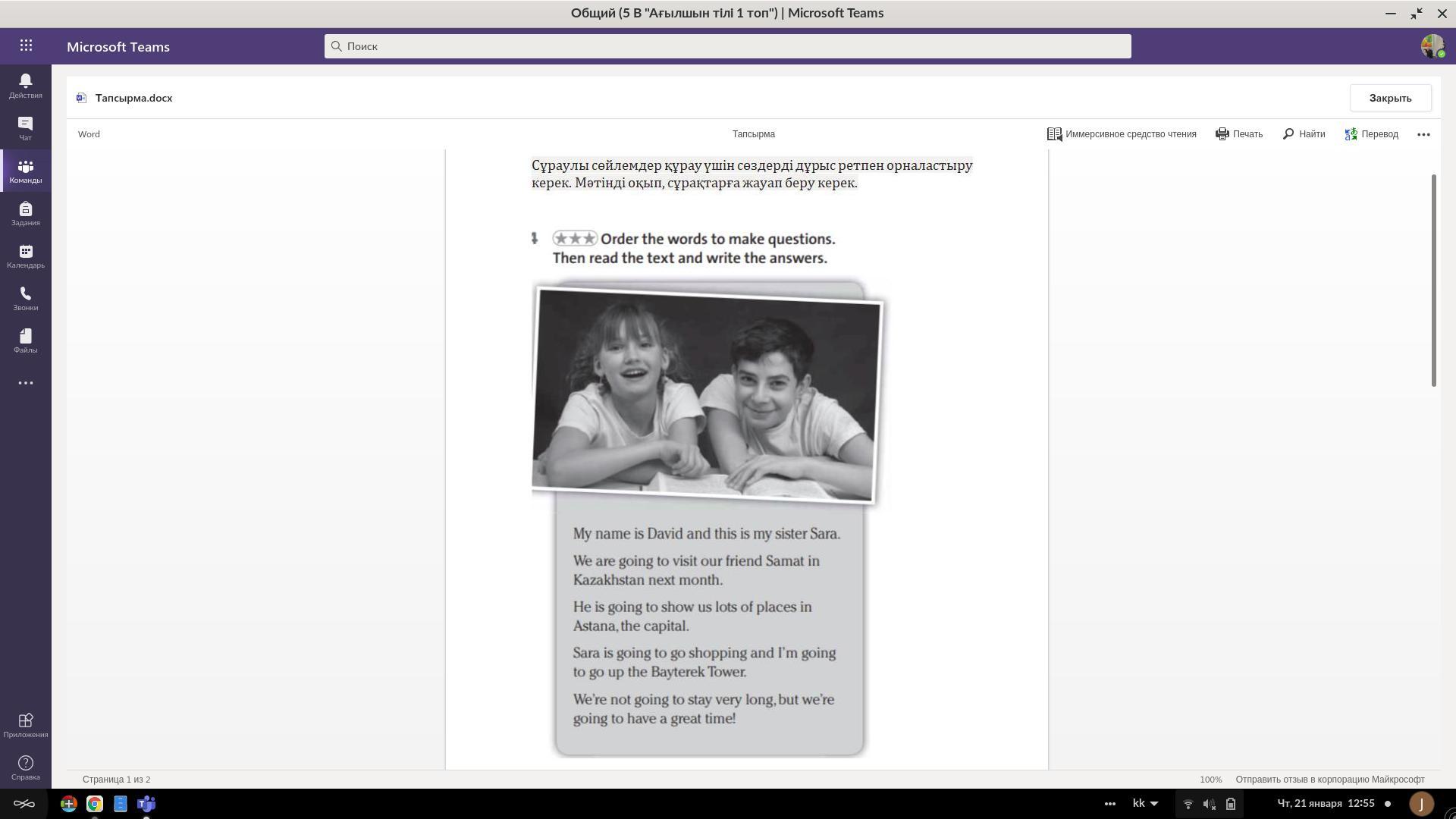Click the document vertical scrollbar
This screenshot has height=819, width=1456.
point(1433,281)
